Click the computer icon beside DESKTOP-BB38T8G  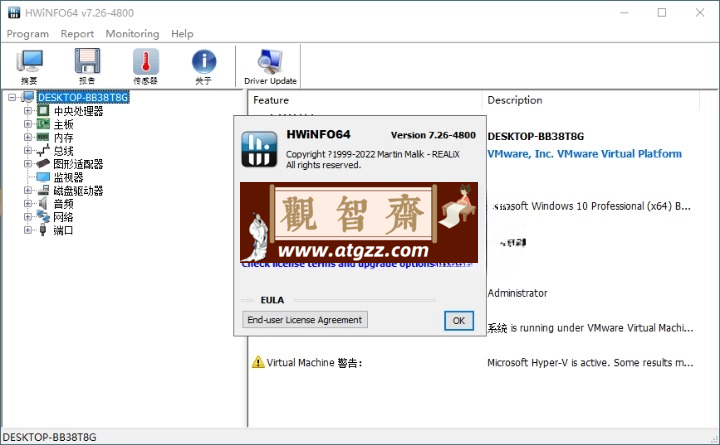click(x=28, y=97)
